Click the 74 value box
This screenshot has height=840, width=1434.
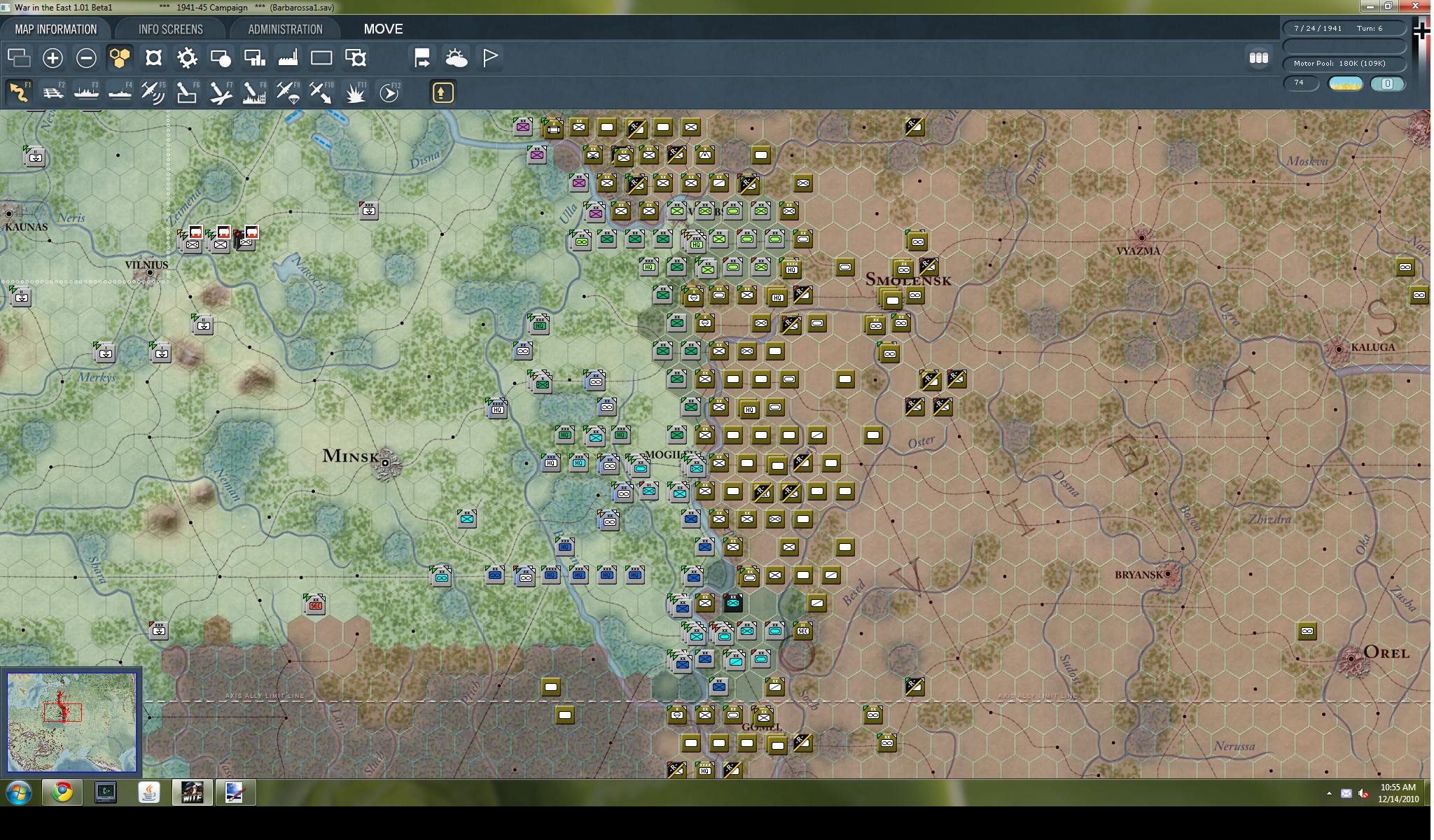click(1300, 83)
